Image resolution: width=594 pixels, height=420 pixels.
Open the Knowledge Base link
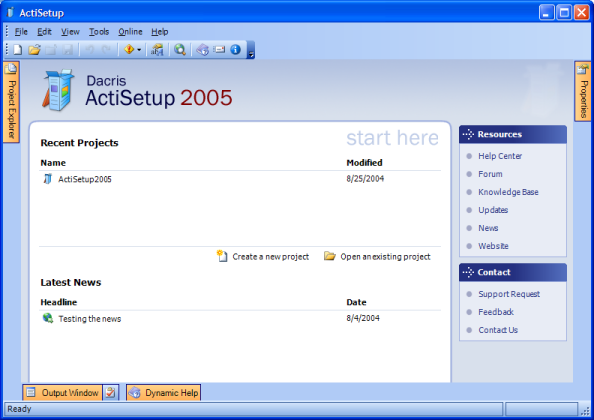(508, 192)
